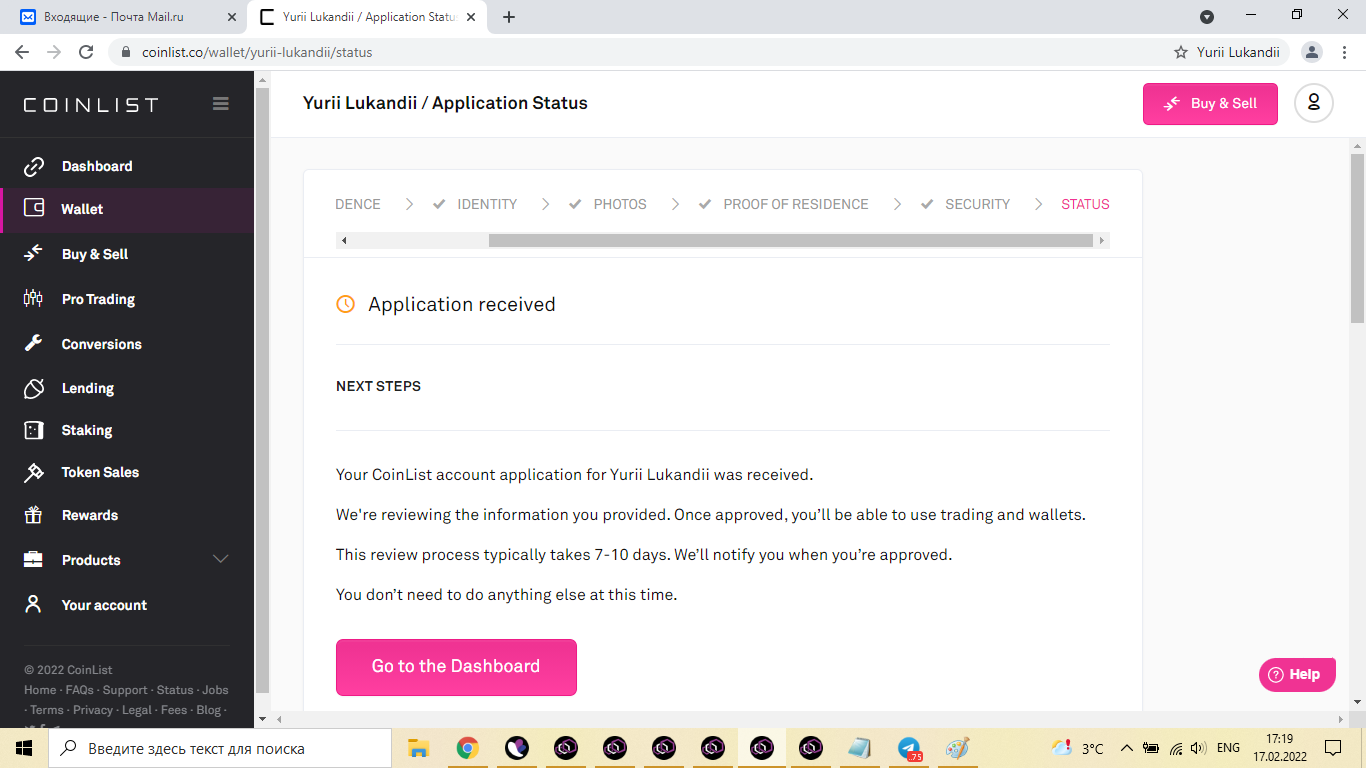Open the Chrome tab search dropdown arrow

[x=1207, y=16]
